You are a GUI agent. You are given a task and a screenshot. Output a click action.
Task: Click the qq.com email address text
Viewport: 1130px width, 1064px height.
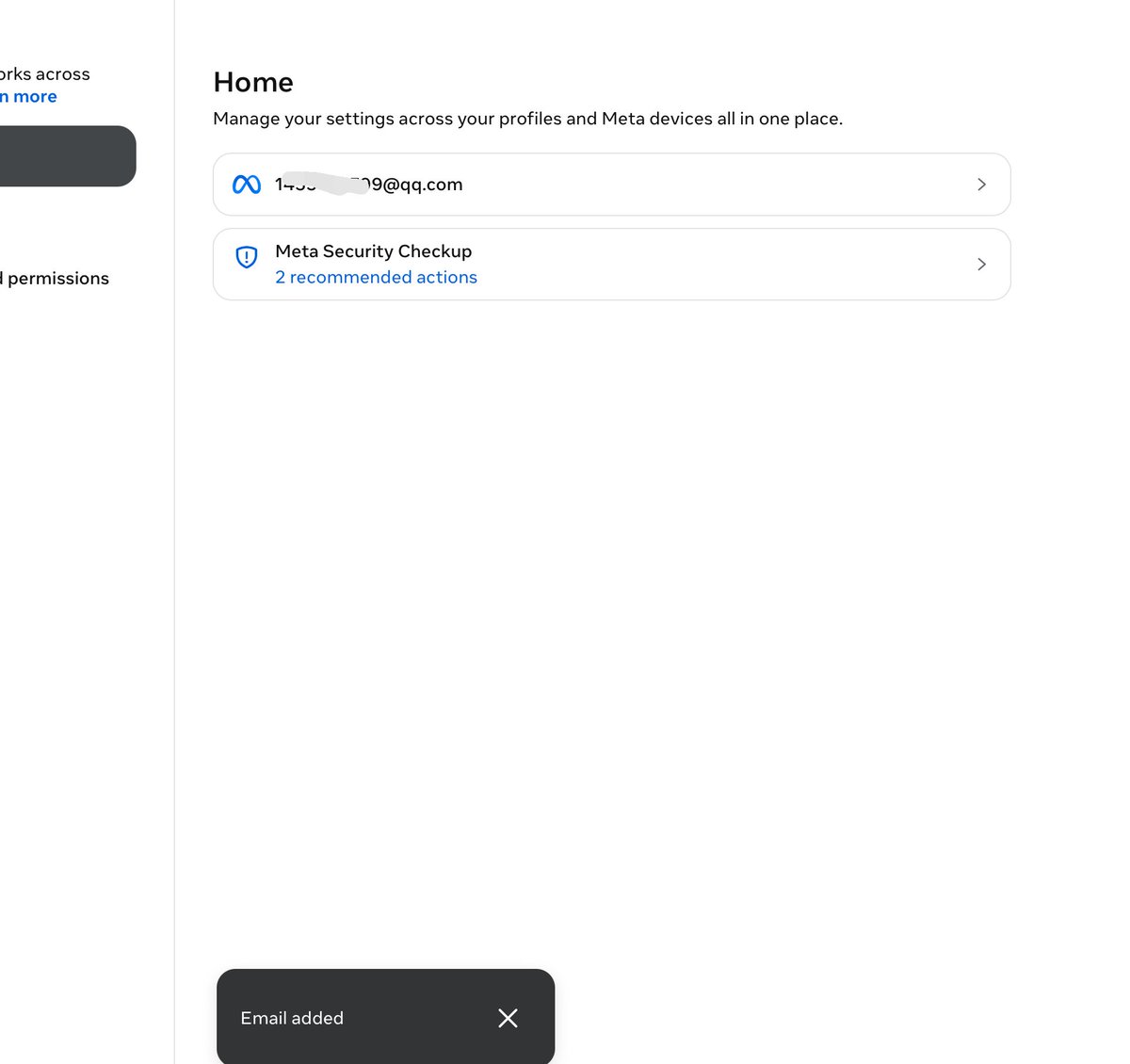[x=369, y=185]
